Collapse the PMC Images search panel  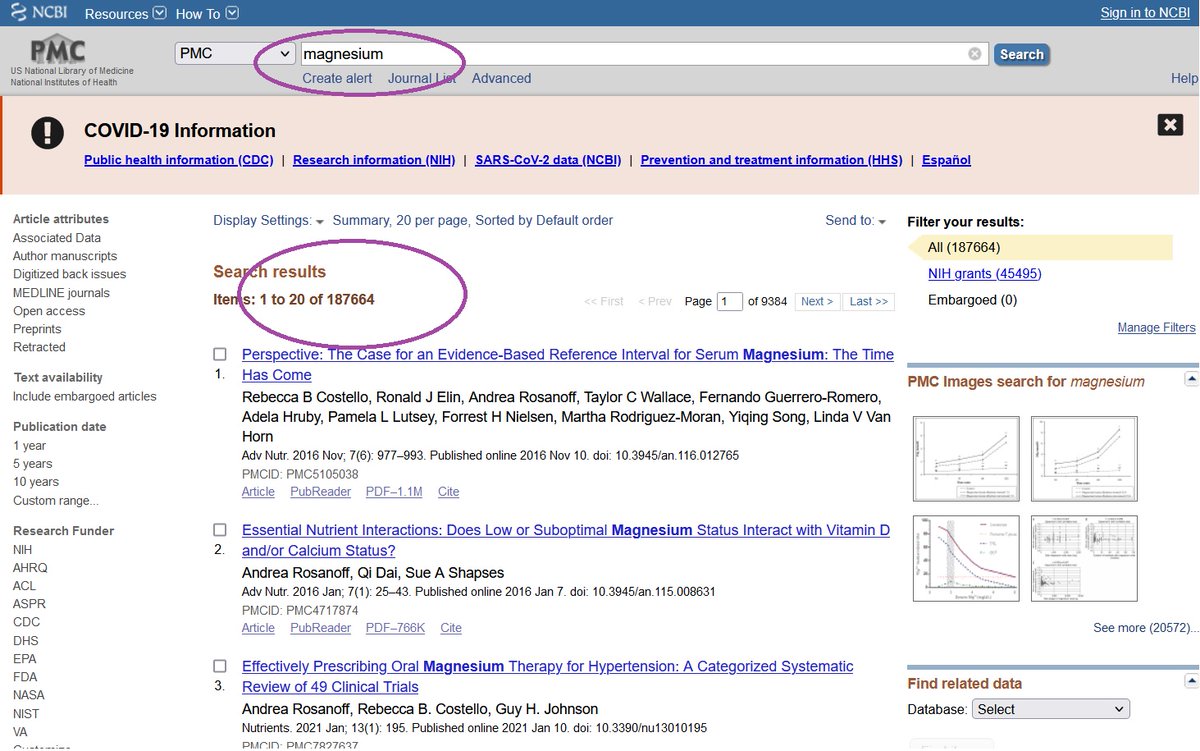click(1191, 379)
